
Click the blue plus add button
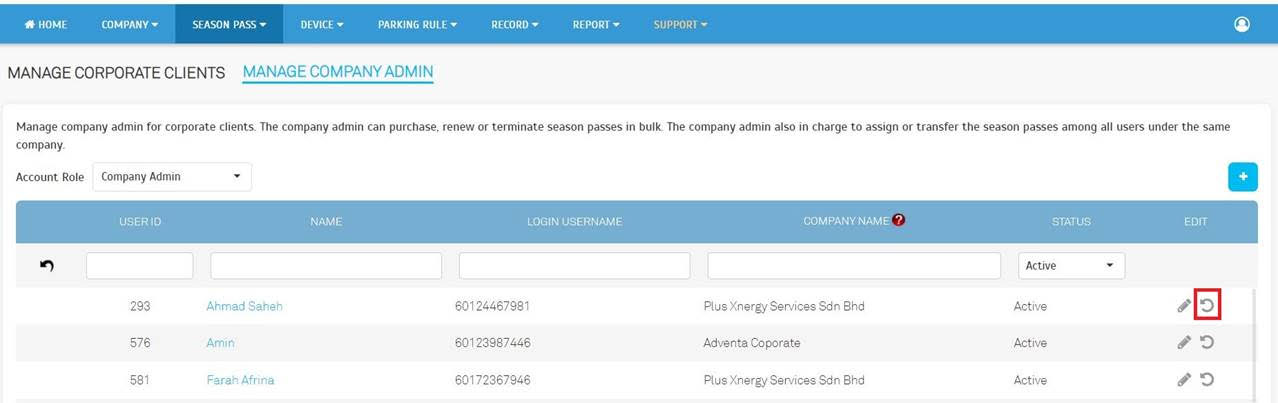[x=1242, y=177]
